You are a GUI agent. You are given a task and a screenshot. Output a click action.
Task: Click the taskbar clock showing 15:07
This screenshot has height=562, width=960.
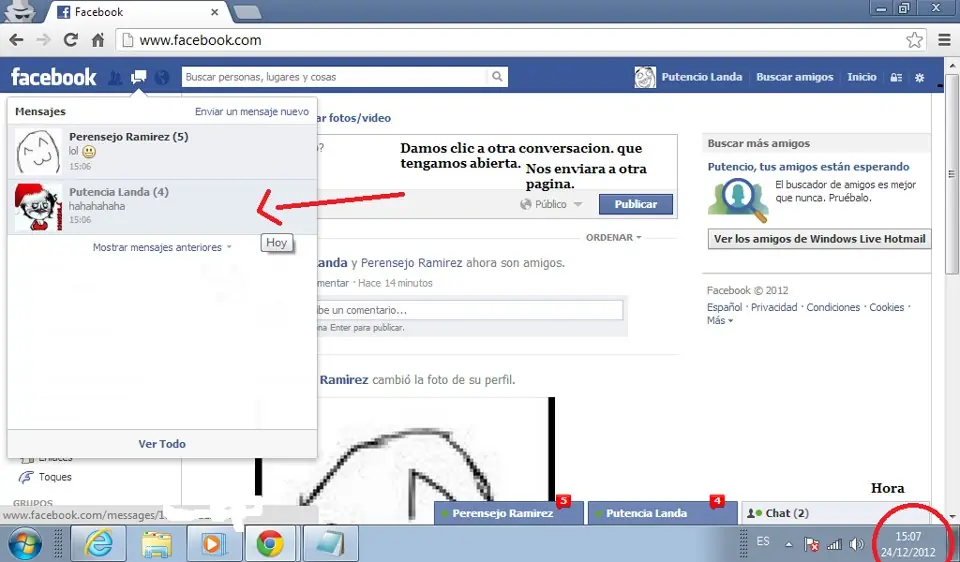point(908,544)
